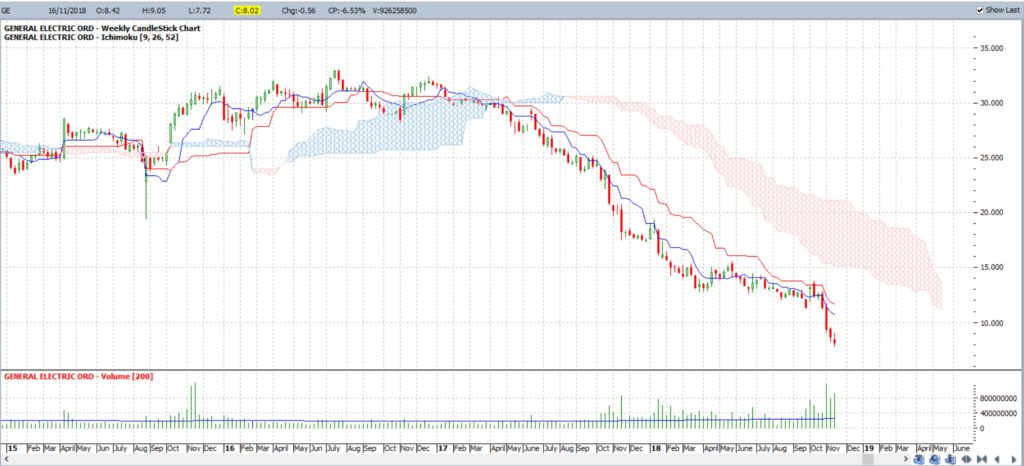Click the 17 year marker on time axis

(x=442, y=449)
